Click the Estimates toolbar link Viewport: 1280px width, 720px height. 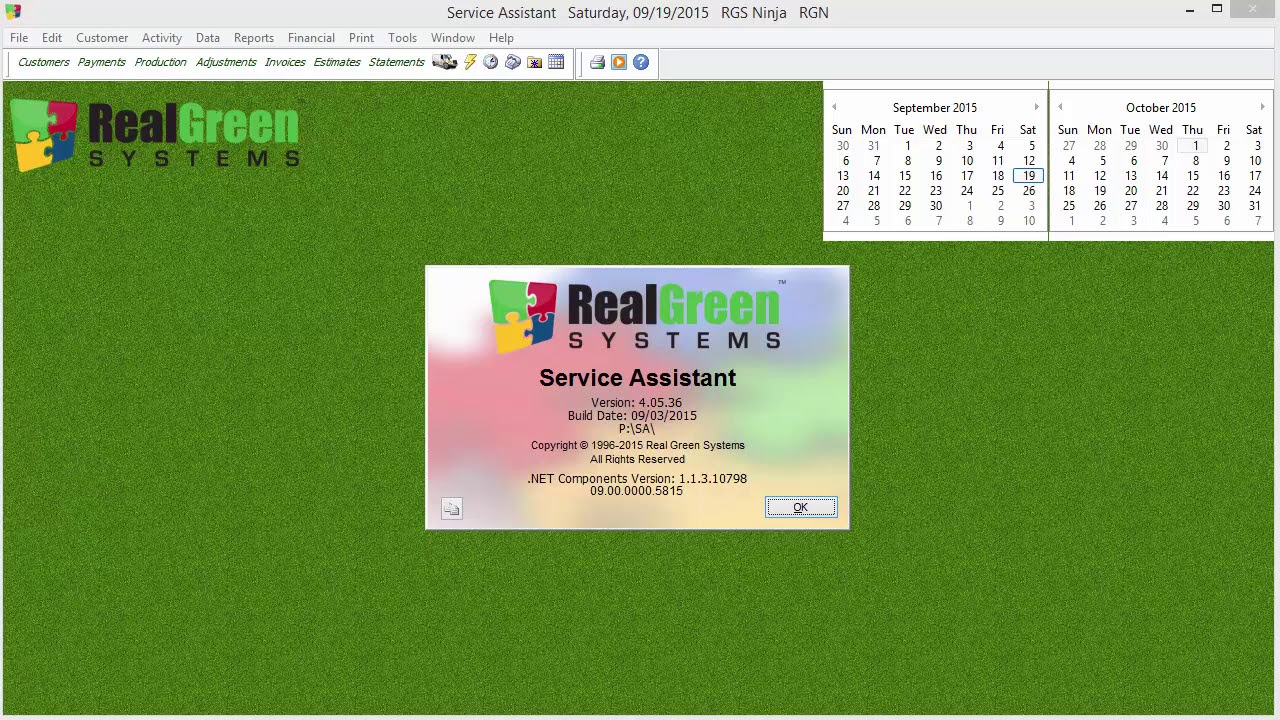point(337,62)
